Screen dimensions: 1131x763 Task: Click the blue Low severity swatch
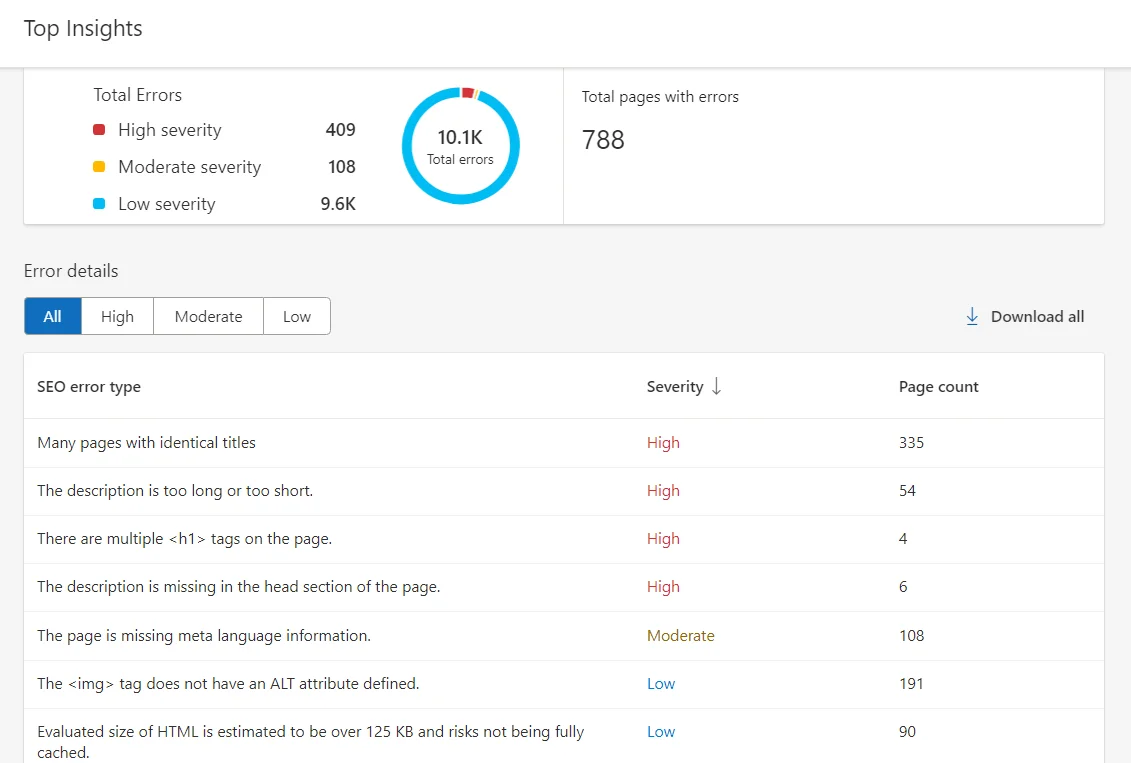coord(100,204)
